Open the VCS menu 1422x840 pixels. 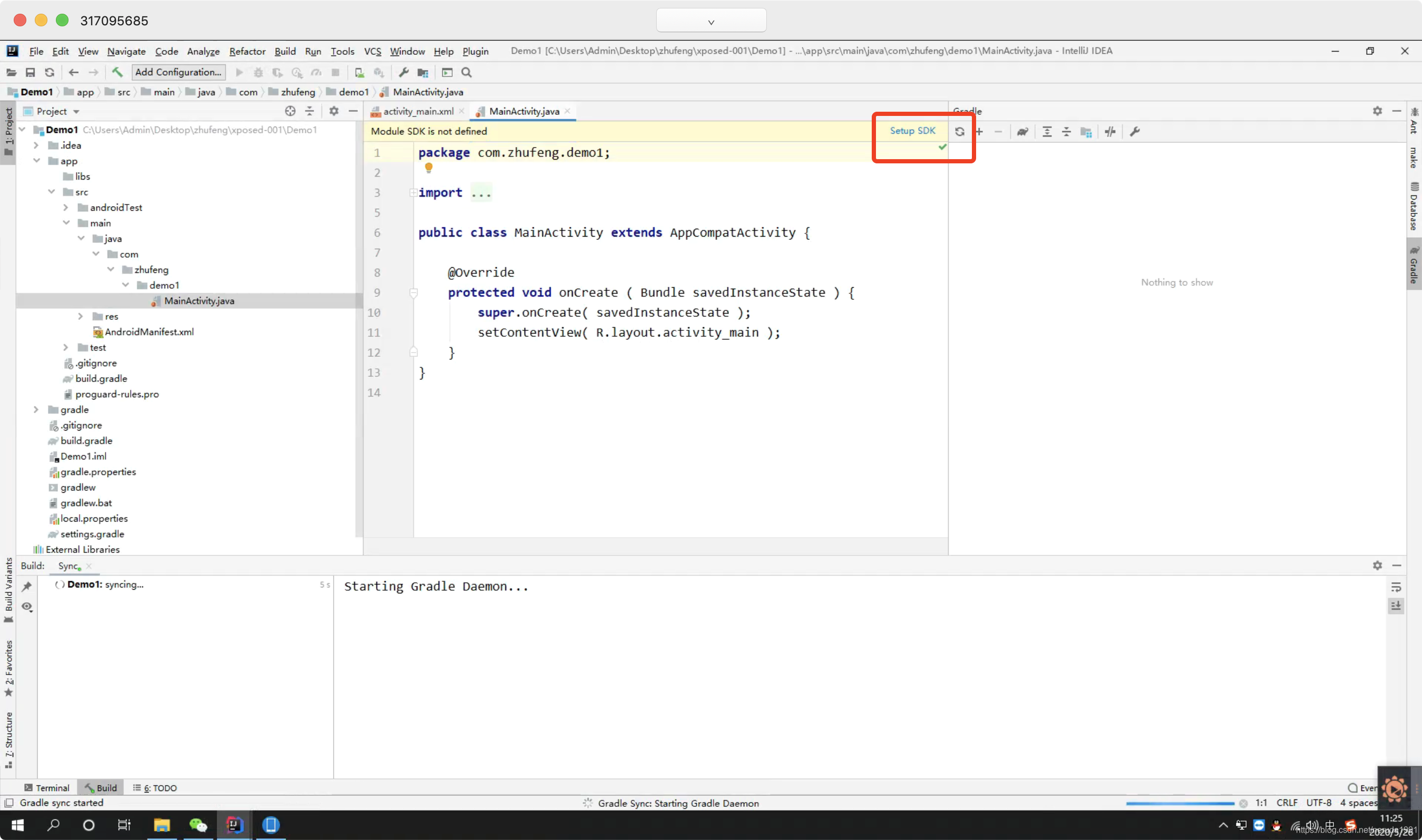coord(373,51)
